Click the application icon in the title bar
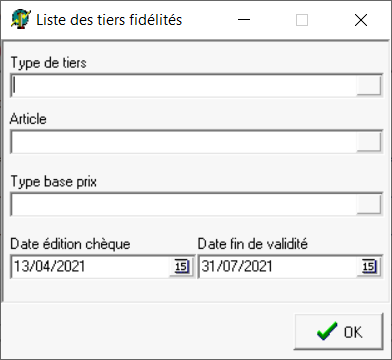The image size is (392, 360). click(x=21, y=19)
